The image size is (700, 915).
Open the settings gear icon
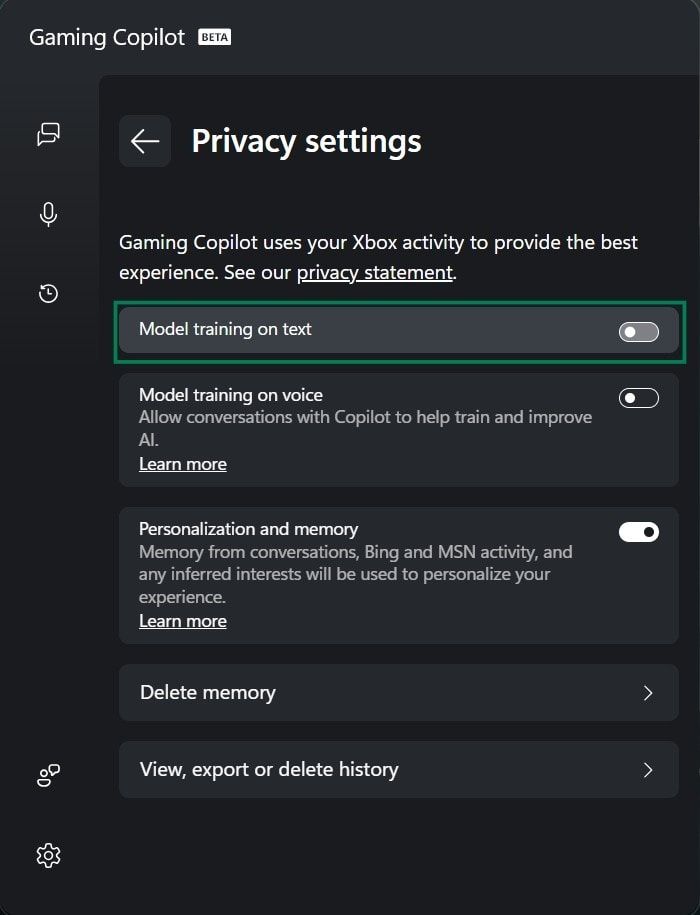(48, 855)
